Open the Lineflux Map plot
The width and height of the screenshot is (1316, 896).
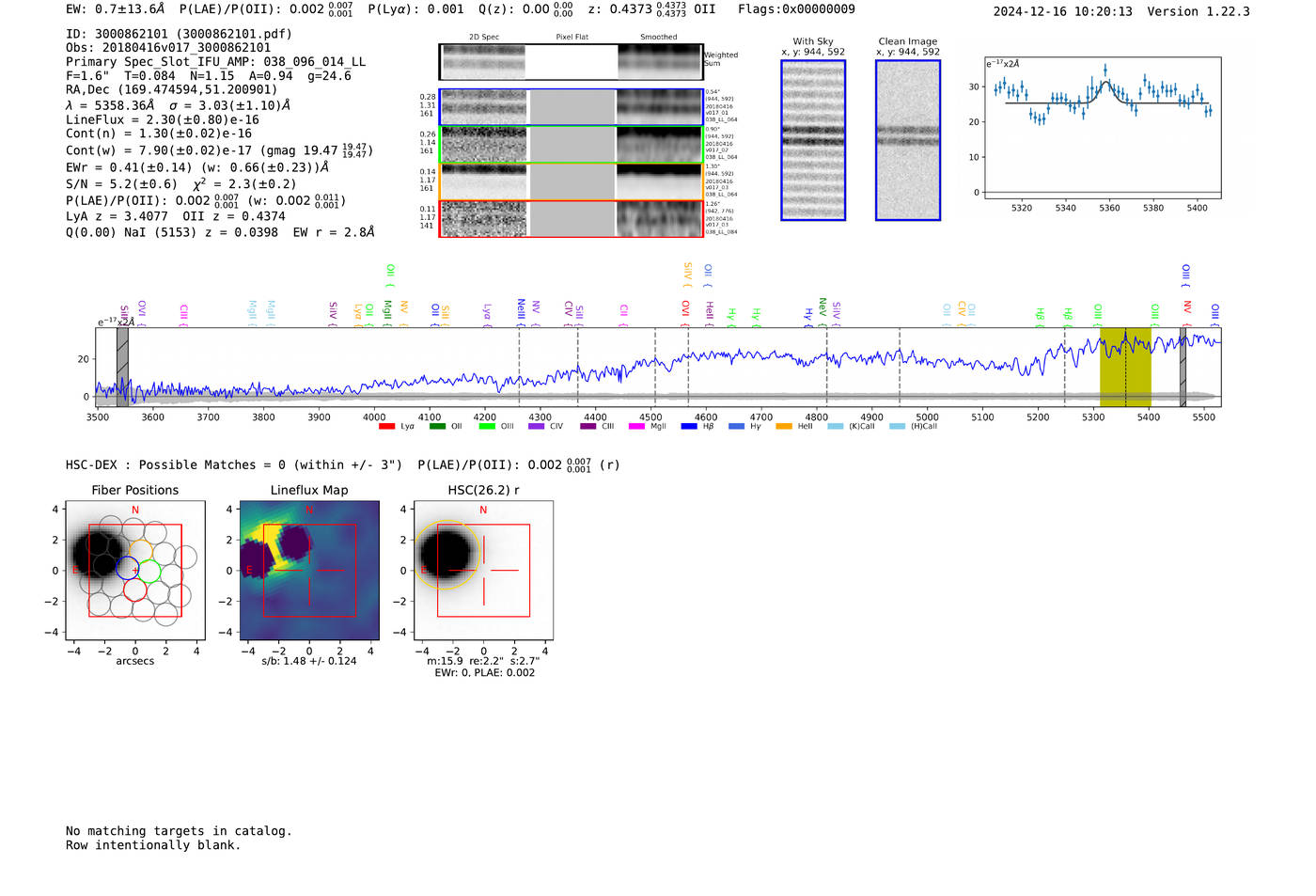(309, 571)
